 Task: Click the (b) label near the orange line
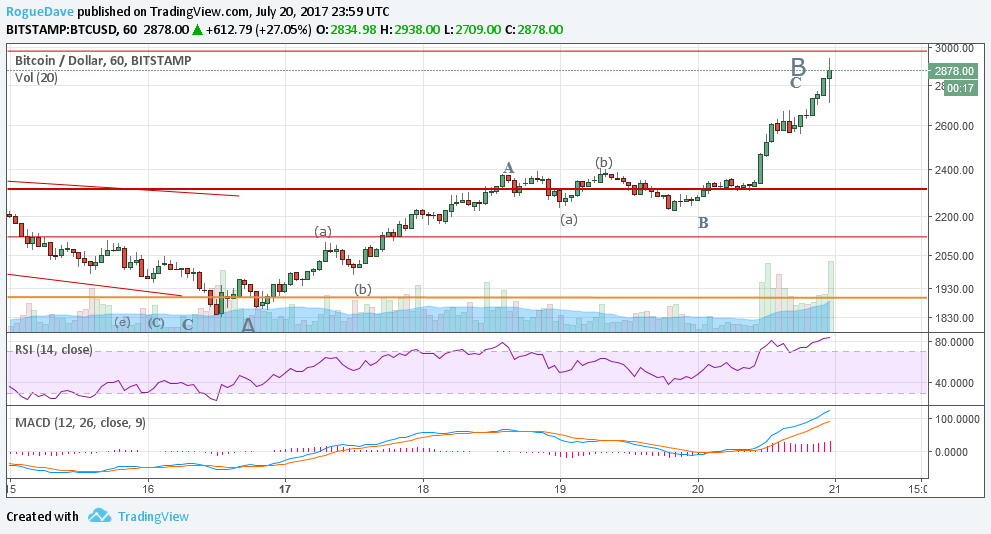[363, 289]
